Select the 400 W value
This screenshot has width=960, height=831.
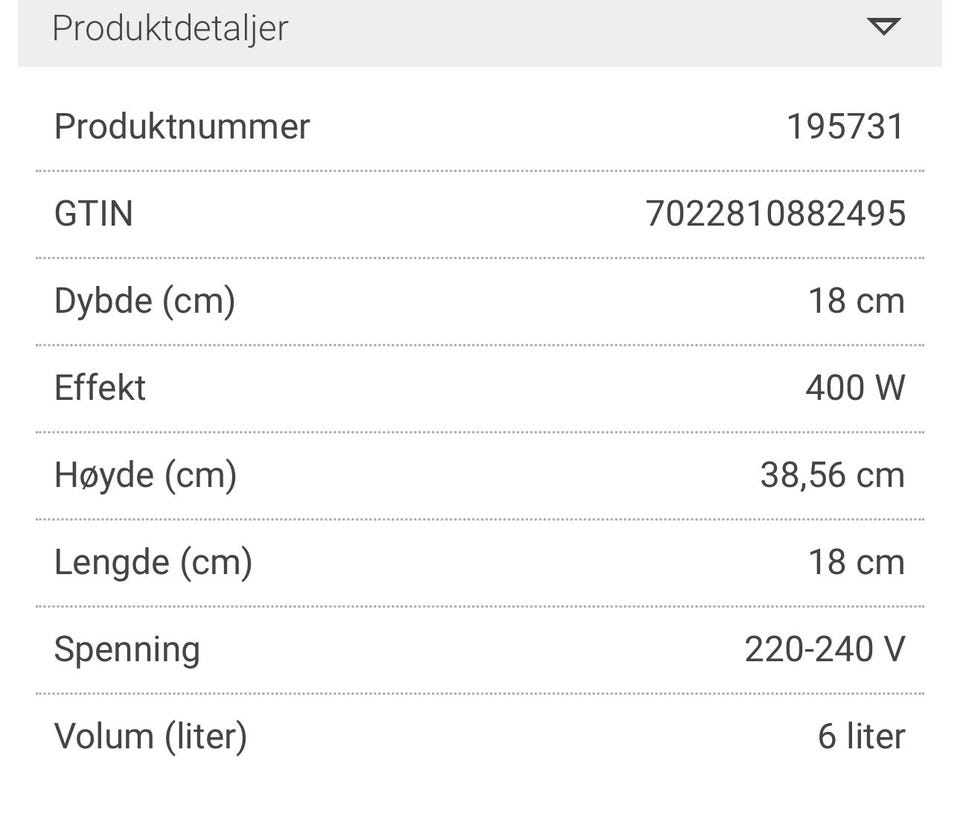(855, 388)
